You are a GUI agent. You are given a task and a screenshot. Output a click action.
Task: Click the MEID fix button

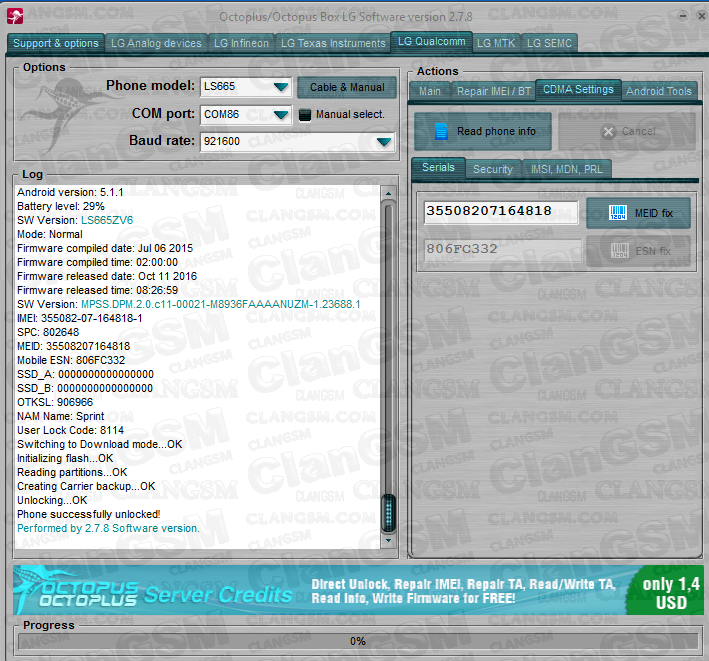(638, 213)
